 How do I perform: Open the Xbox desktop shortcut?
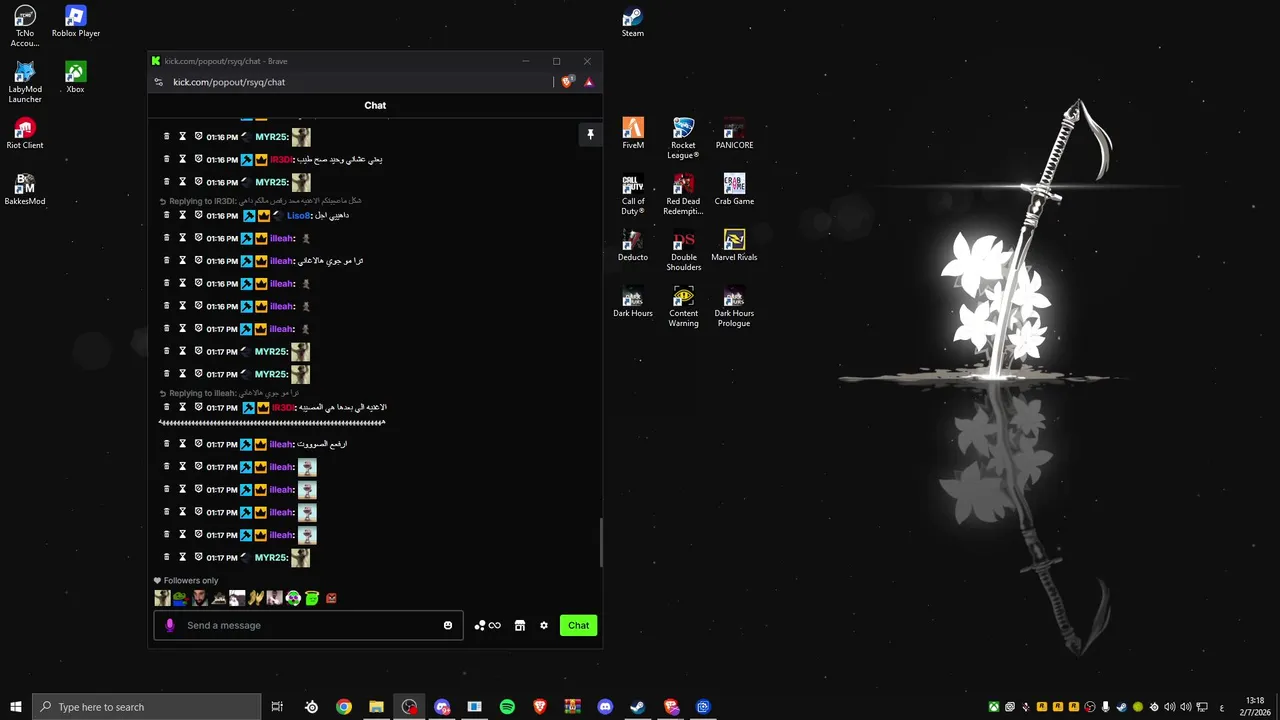[75, 78]
